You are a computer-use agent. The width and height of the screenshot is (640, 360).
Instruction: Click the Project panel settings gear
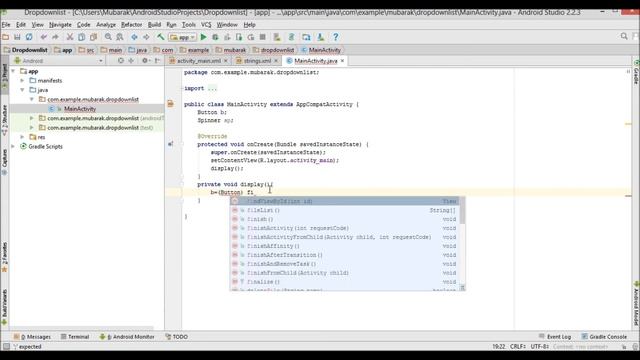coord(145,60)
